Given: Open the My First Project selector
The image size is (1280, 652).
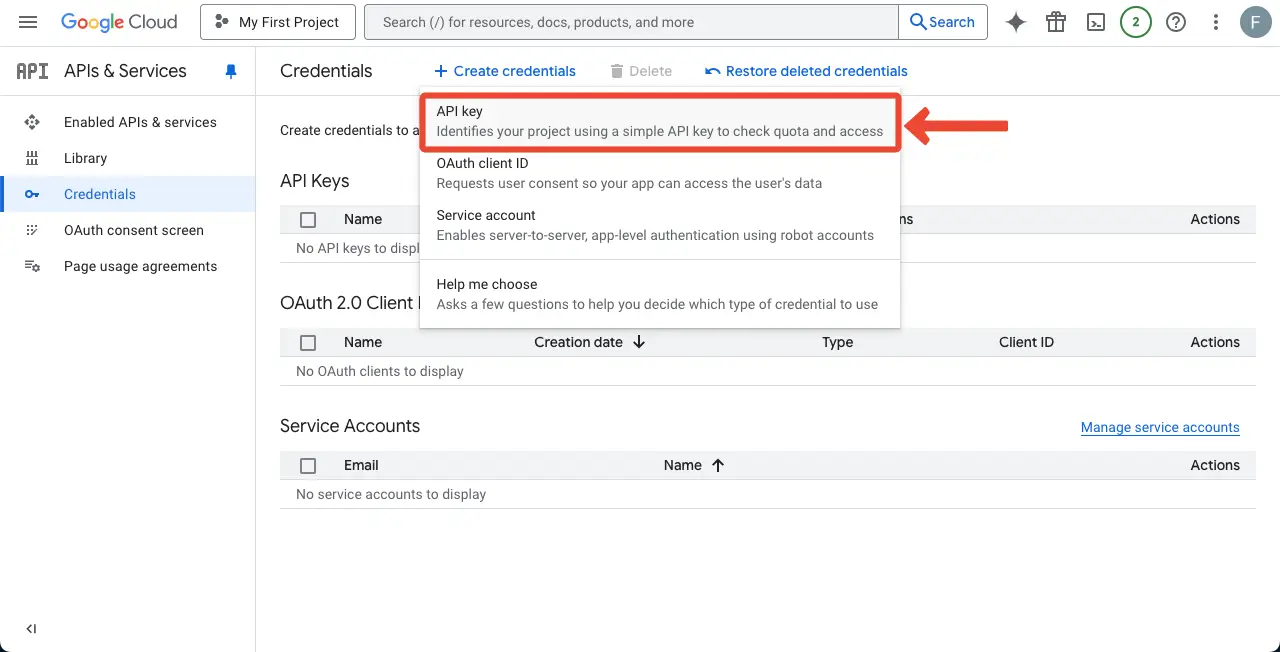Looking at the screenshot, I should coord(277,22).
